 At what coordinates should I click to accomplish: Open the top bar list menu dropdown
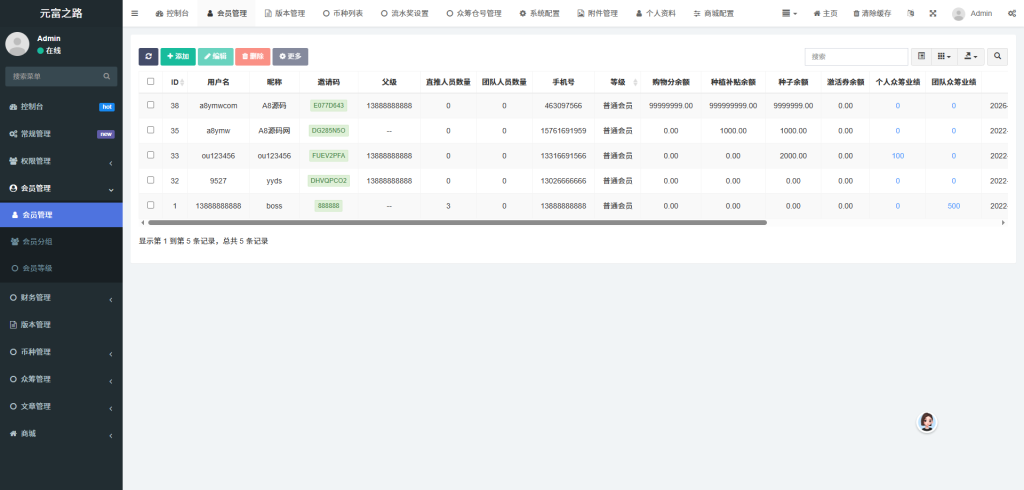790,13
